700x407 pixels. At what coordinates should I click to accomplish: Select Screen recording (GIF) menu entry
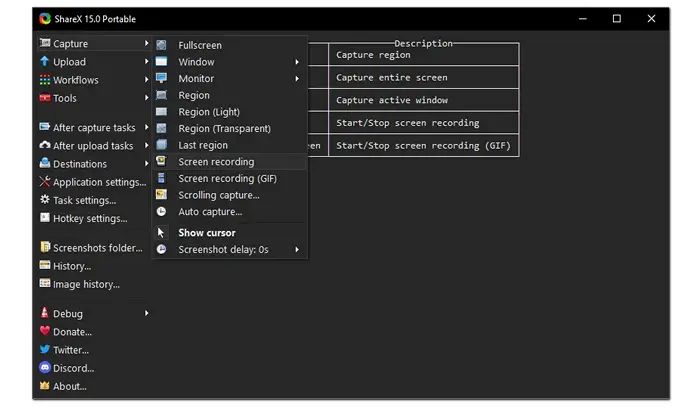227,179
